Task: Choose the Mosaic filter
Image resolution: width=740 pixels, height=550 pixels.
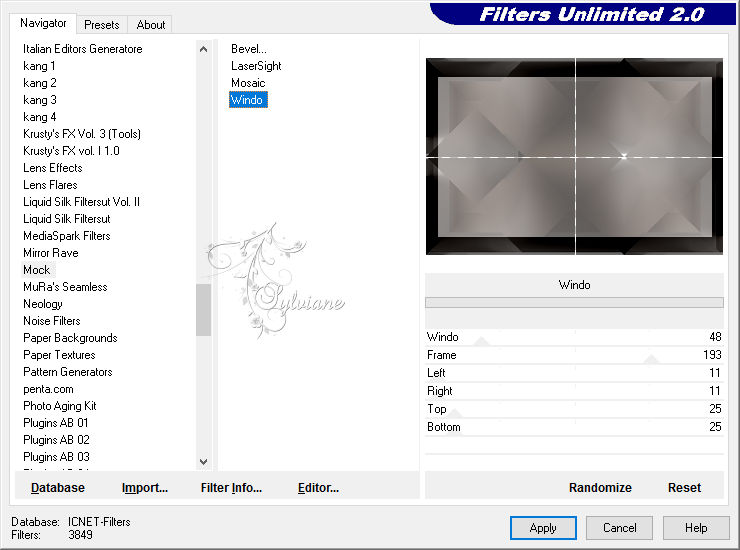Action: [x=248, y=83]
